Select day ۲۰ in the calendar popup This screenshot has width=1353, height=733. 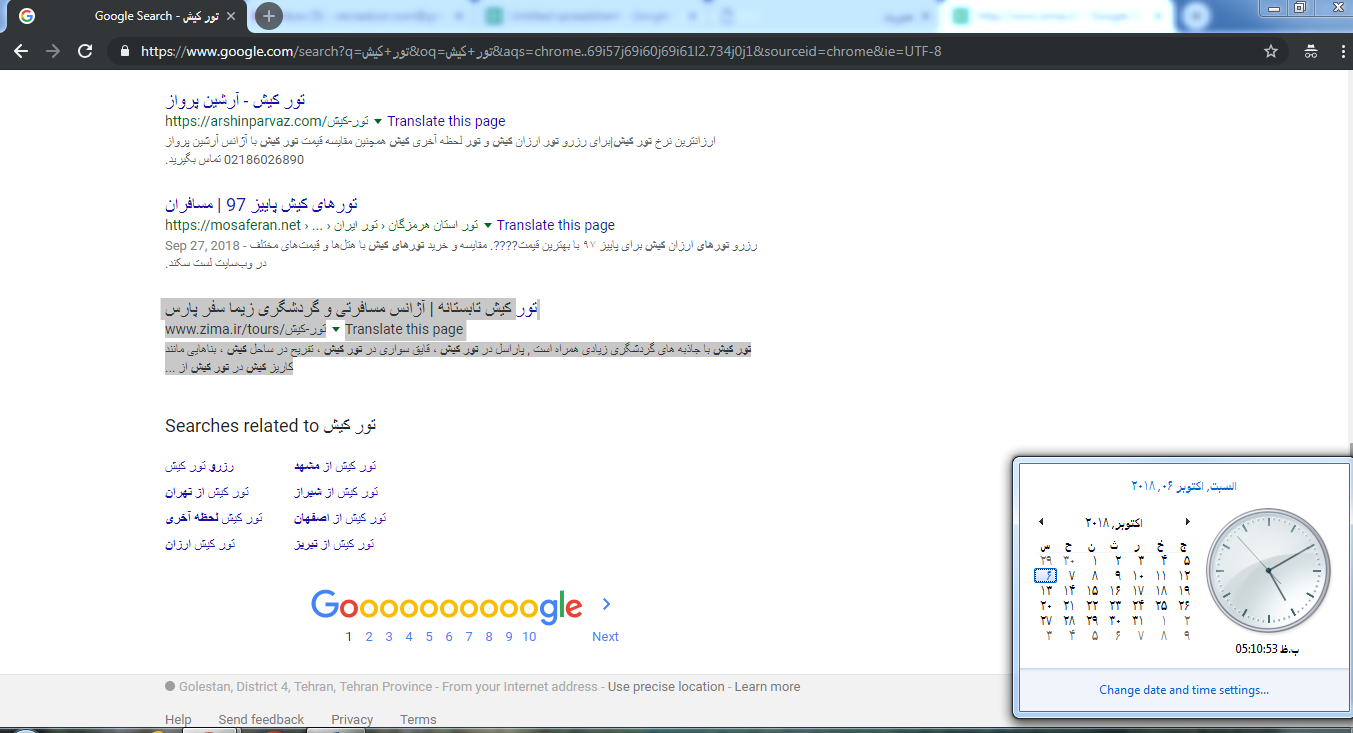1046,606
